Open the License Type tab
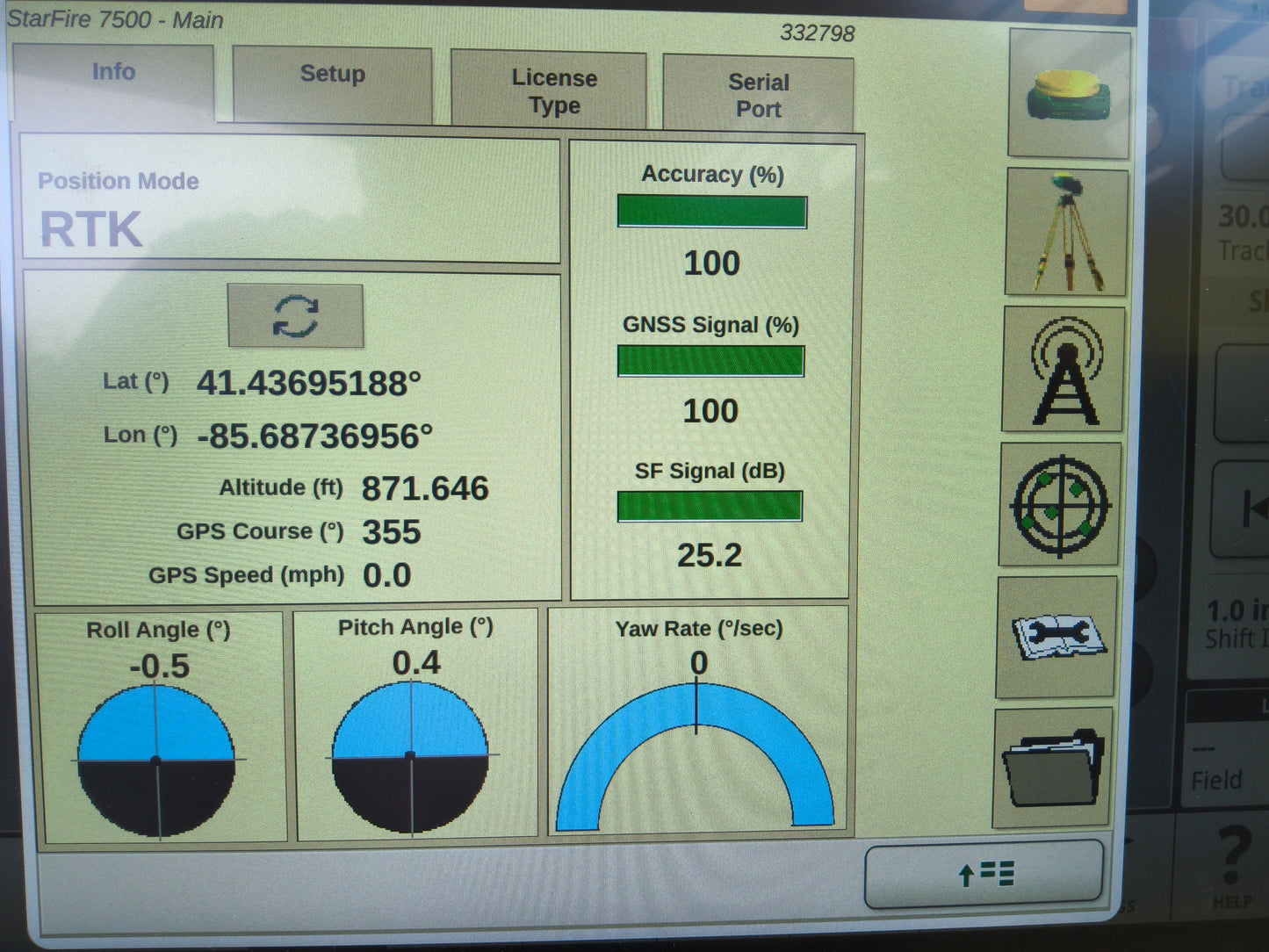Screen dimensions: 1269x952 (549, 90)
